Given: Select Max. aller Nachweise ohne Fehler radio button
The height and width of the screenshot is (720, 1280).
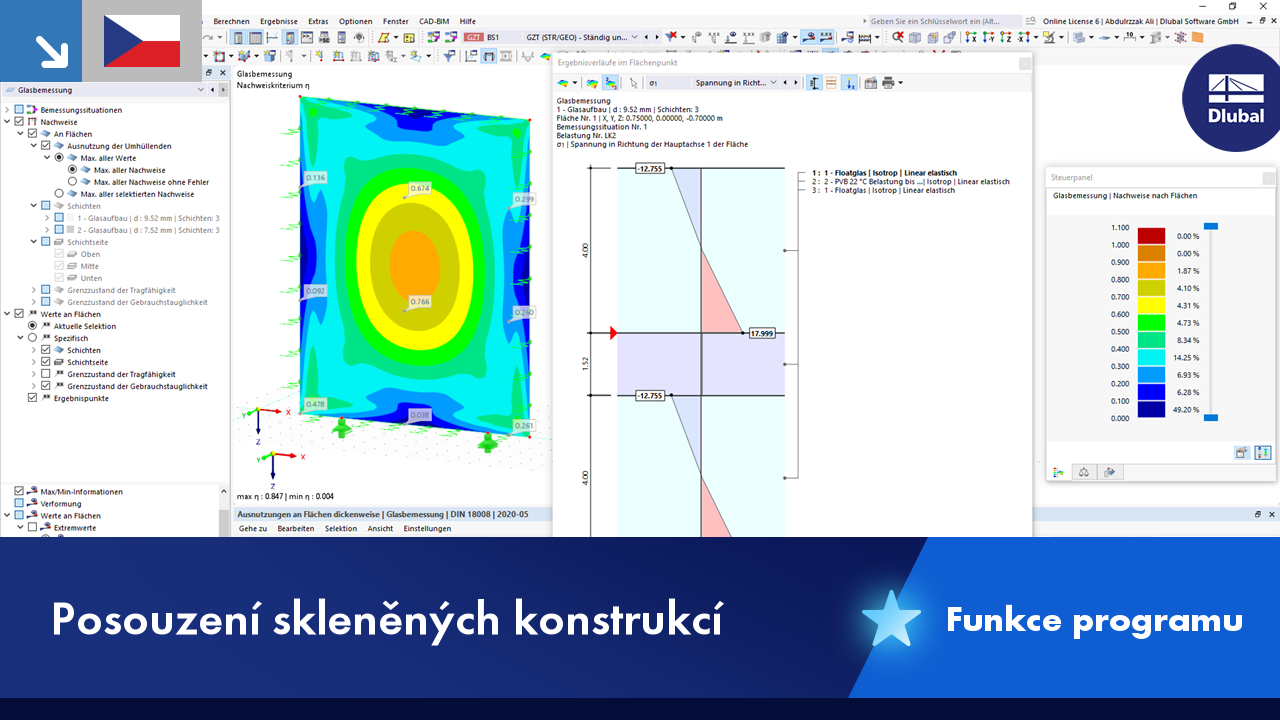Looking at the screenshot, I should point(72,182).
